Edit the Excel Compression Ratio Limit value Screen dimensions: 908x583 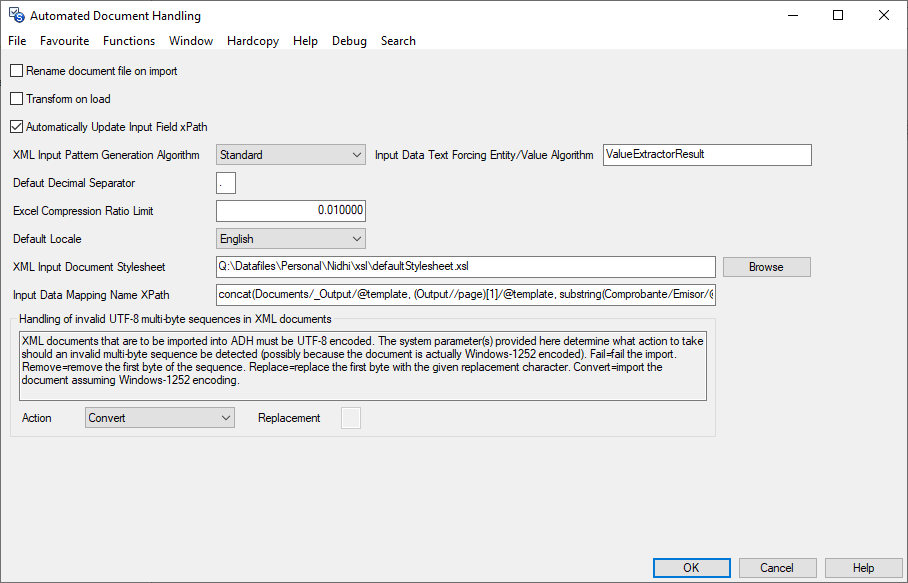coord(290,211)
